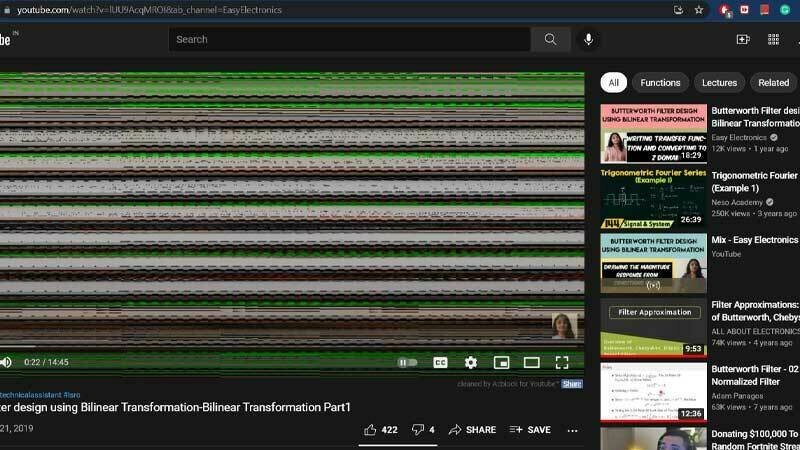Dislike the video with thumbs down
This screenshot has width=800, height=450.
pyautogui.click(x=418, y=430)
